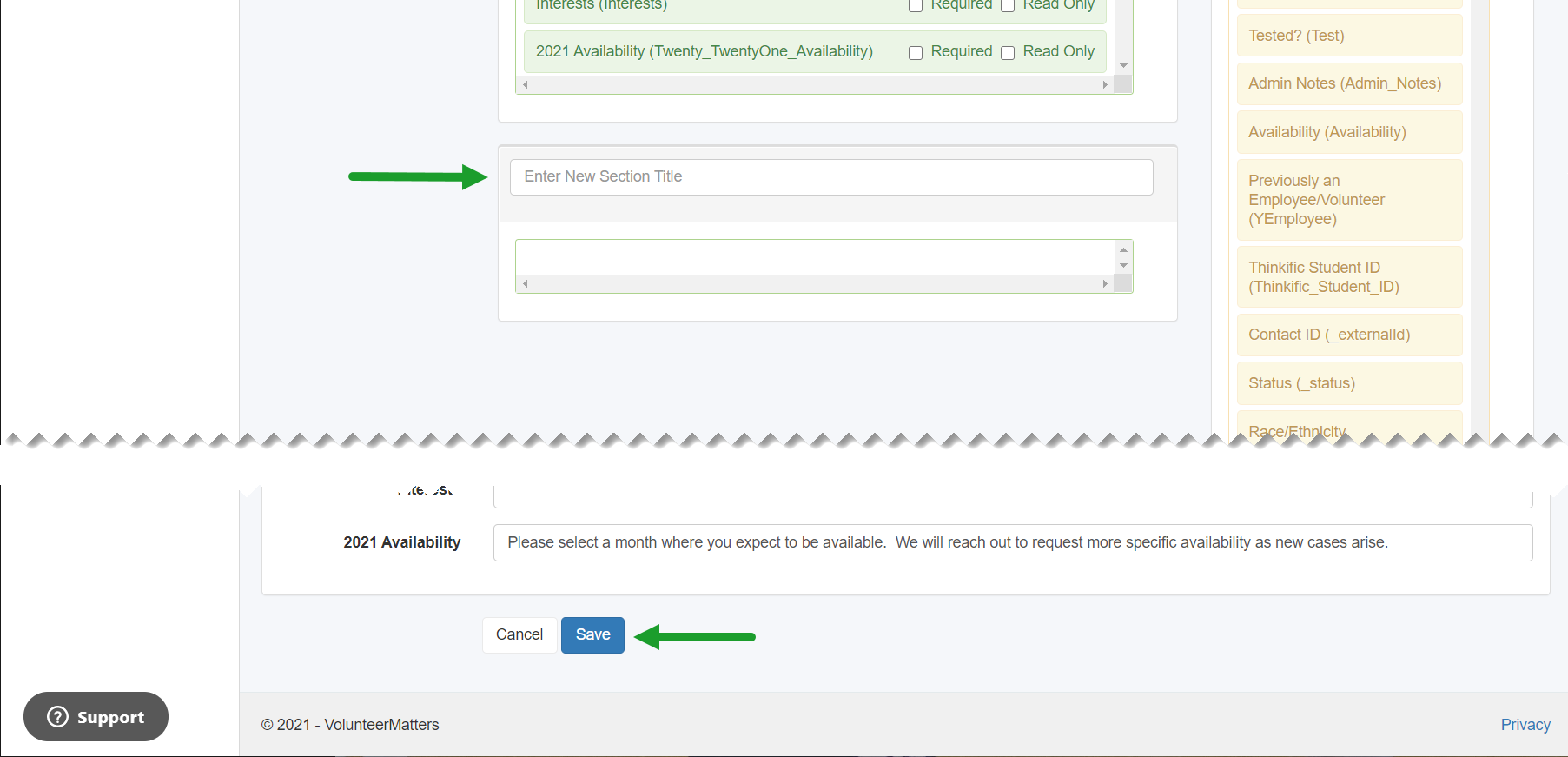
Task: Click the 2021 Availability (Twenty_TwentyOne_Availability) row
Action: (x=815, y=51)
